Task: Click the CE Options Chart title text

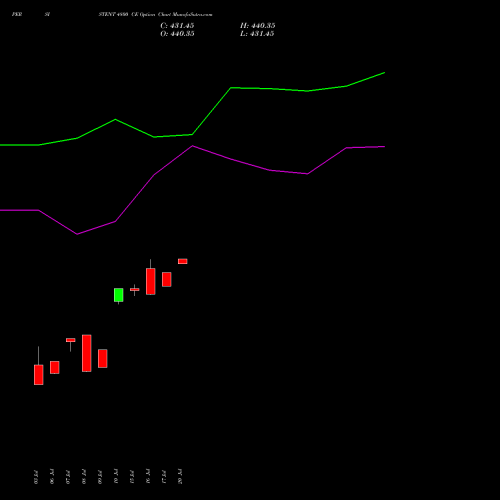Action: pyautogui.click(x=155, y=14)
